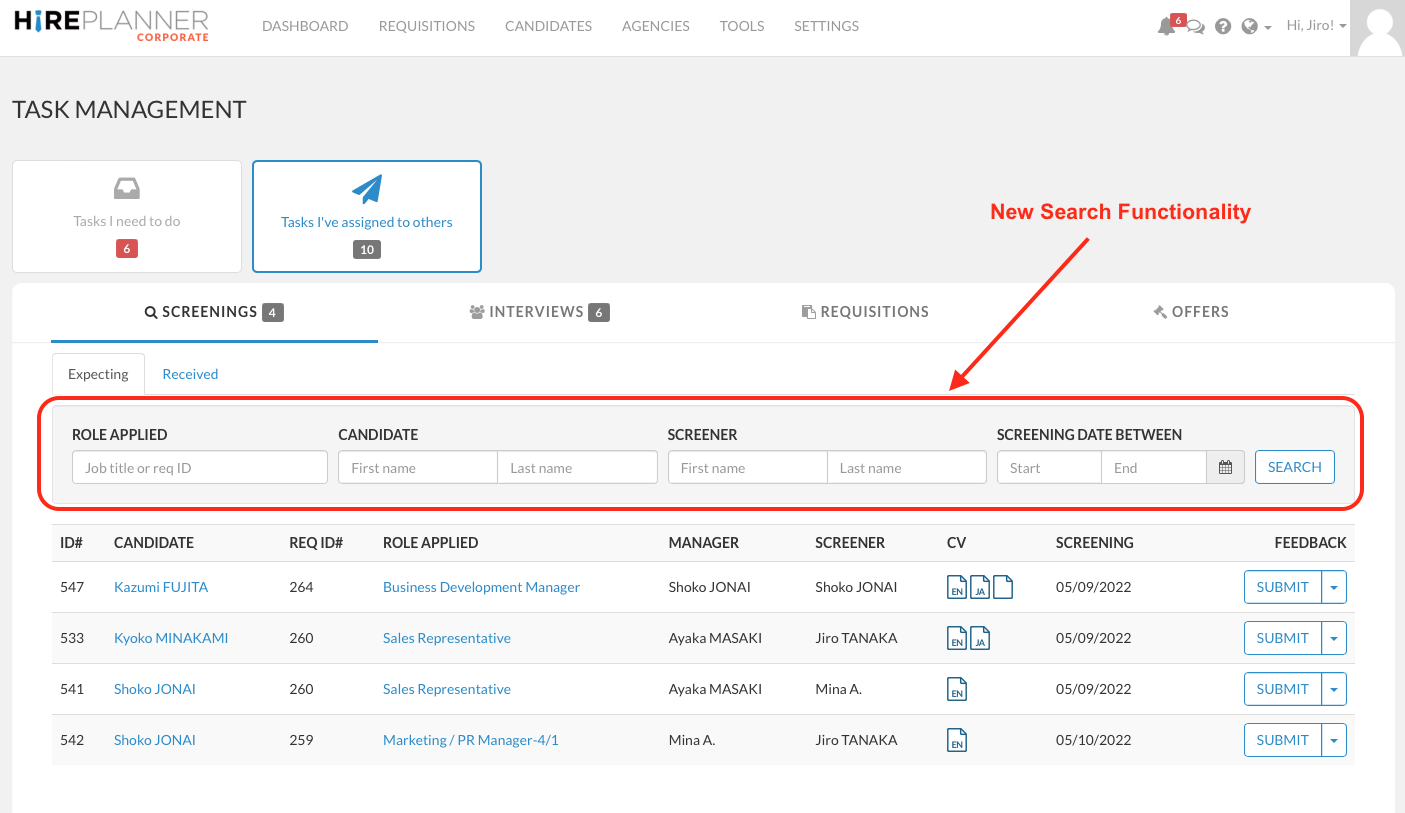Expand the dropdown next to SUBMIT for row 547

click(1334, 587)
